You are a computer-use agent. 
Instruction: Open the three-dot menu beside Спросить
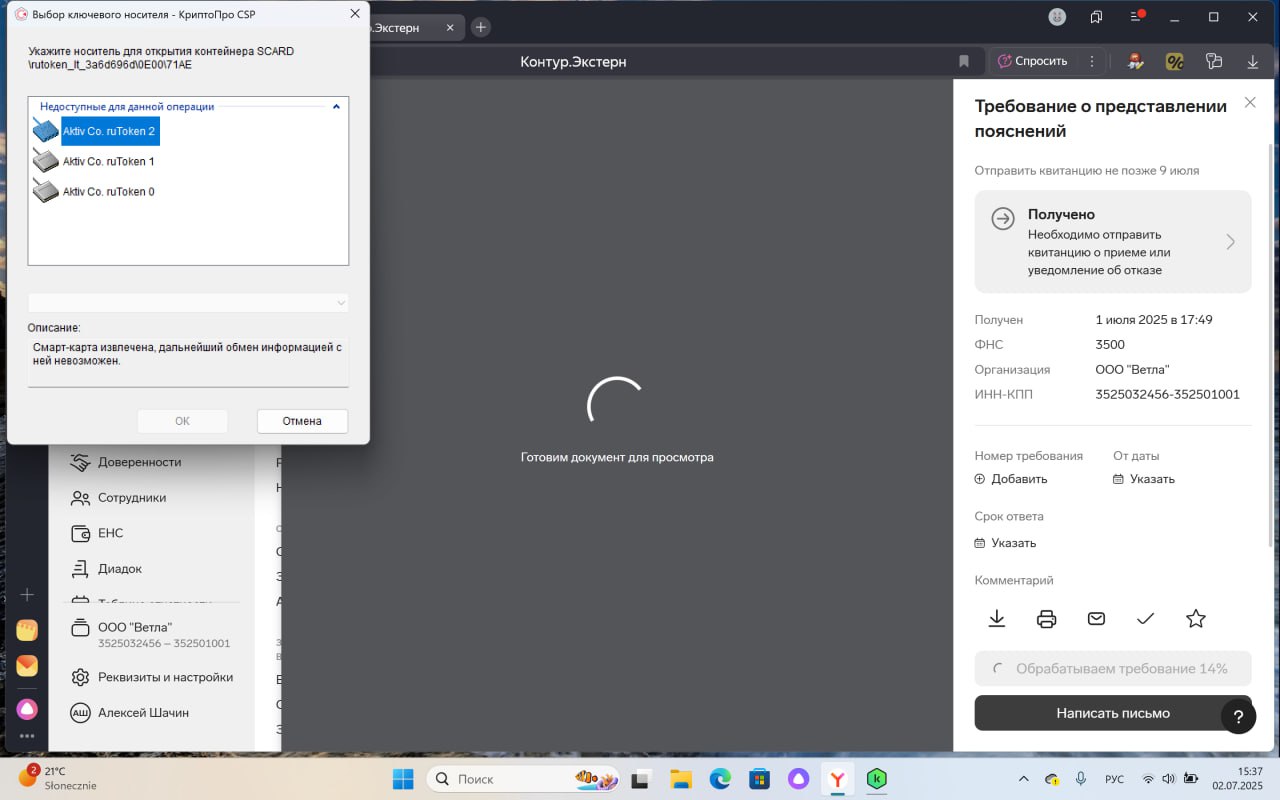click(x=1094, y=61)
